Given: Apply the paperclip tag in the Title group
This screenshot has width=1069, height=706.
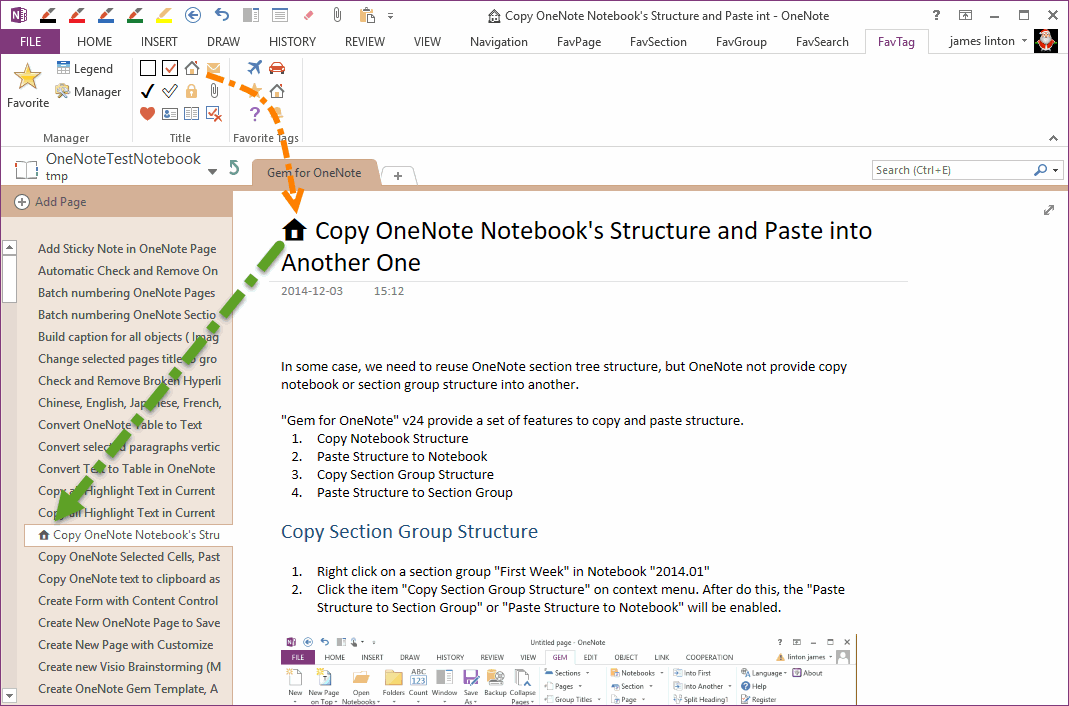Looking at the screenshot, I should point(214,91).
